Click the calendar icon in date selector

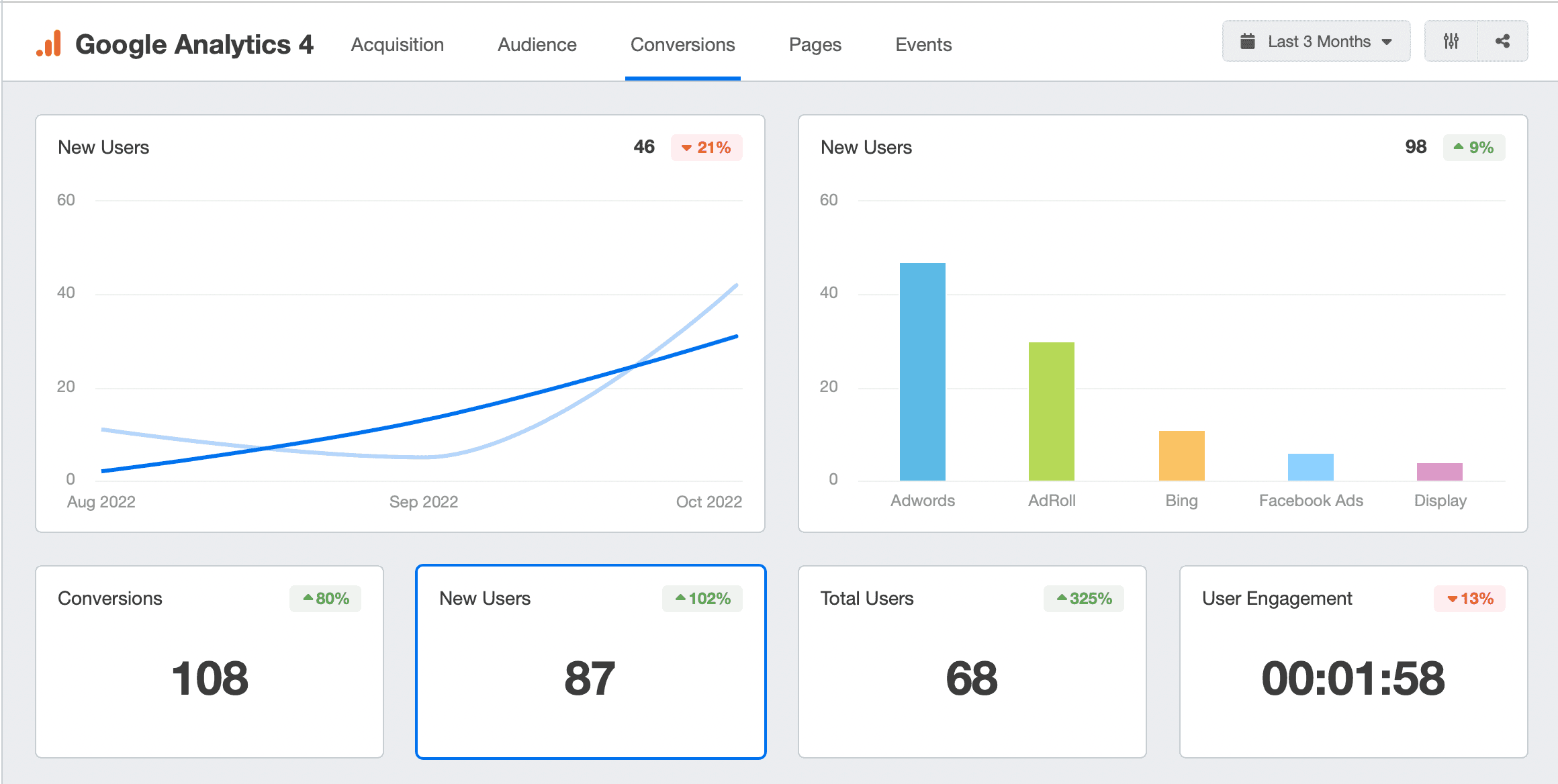[1247, 42]
